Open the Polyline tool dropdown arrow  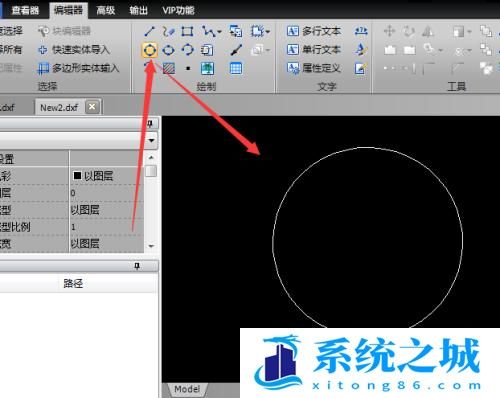219,32
